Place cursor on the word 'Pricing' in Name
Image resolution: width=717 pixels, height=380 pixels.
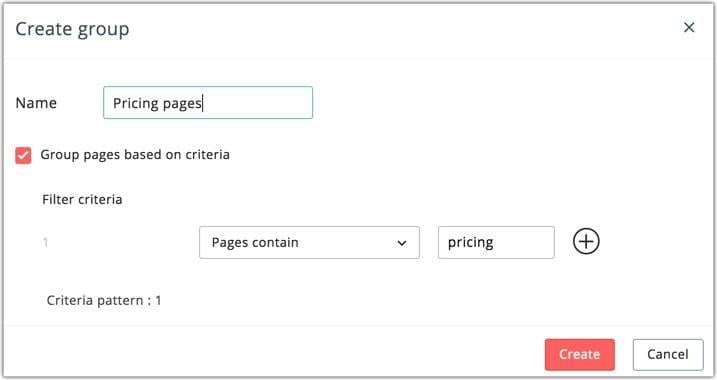(x=135, y=103)
